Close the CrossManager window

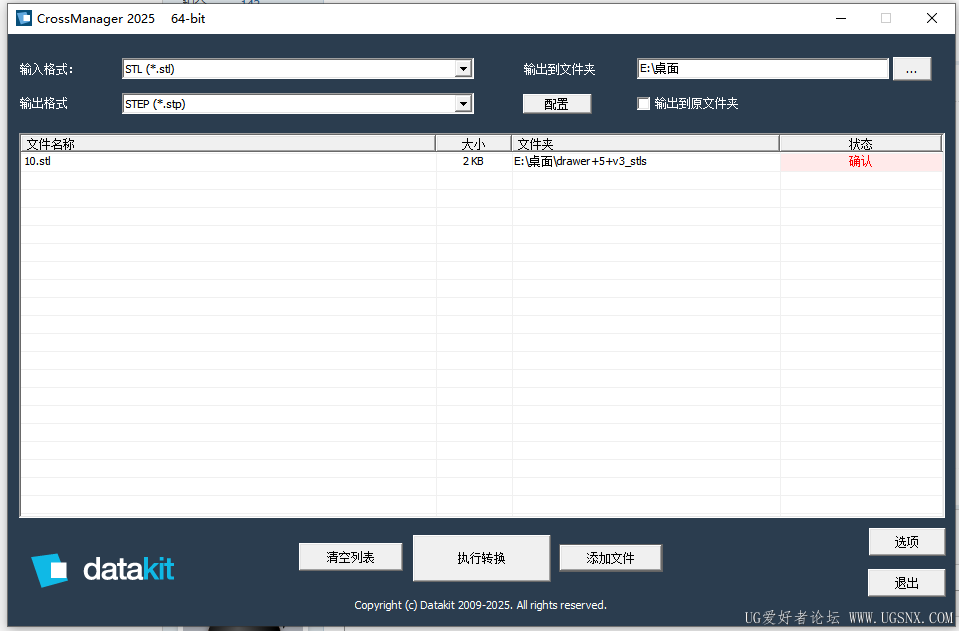[931, 18]
